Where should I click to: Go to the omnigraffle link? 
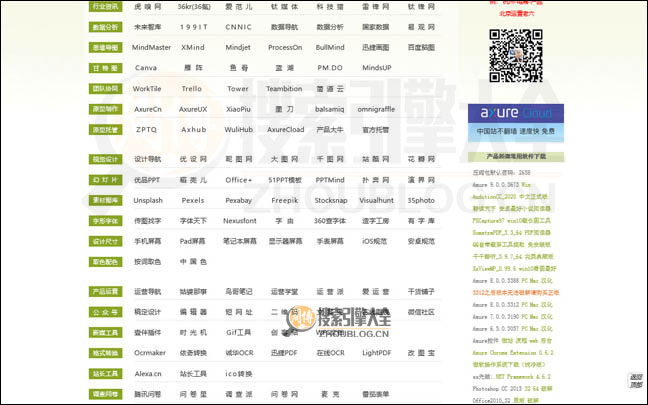376,110
